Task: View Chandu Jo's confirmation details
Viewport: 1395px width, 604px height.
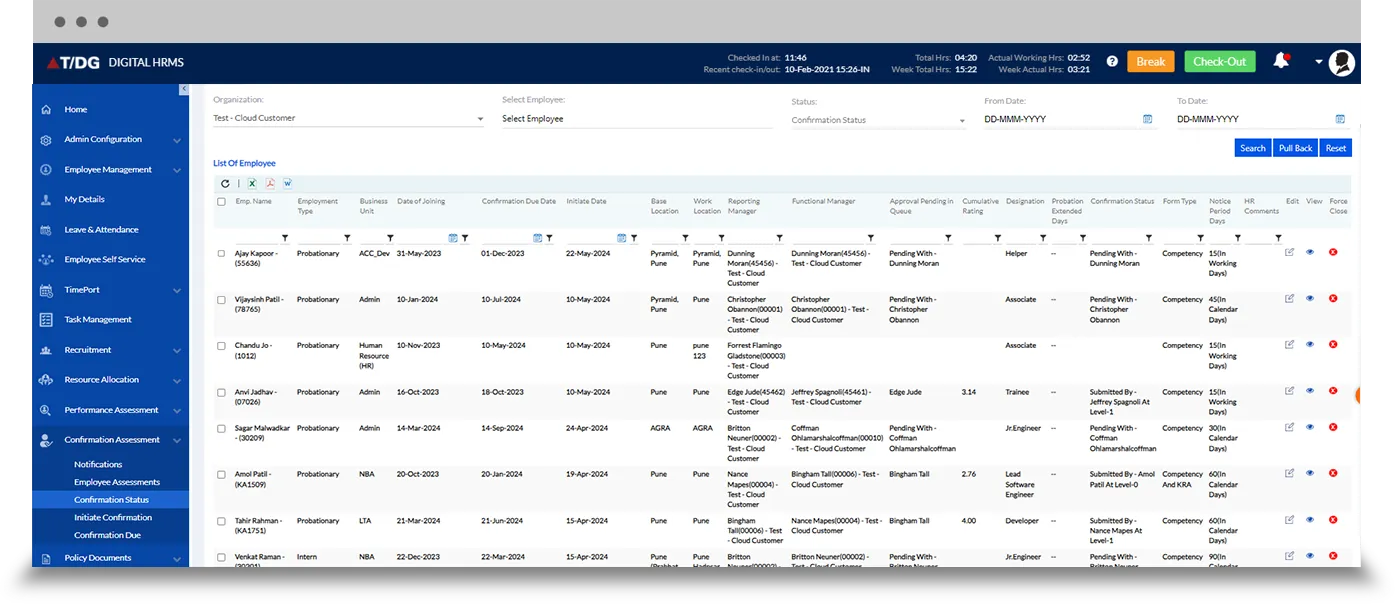Action: (x=1310, y=345)
